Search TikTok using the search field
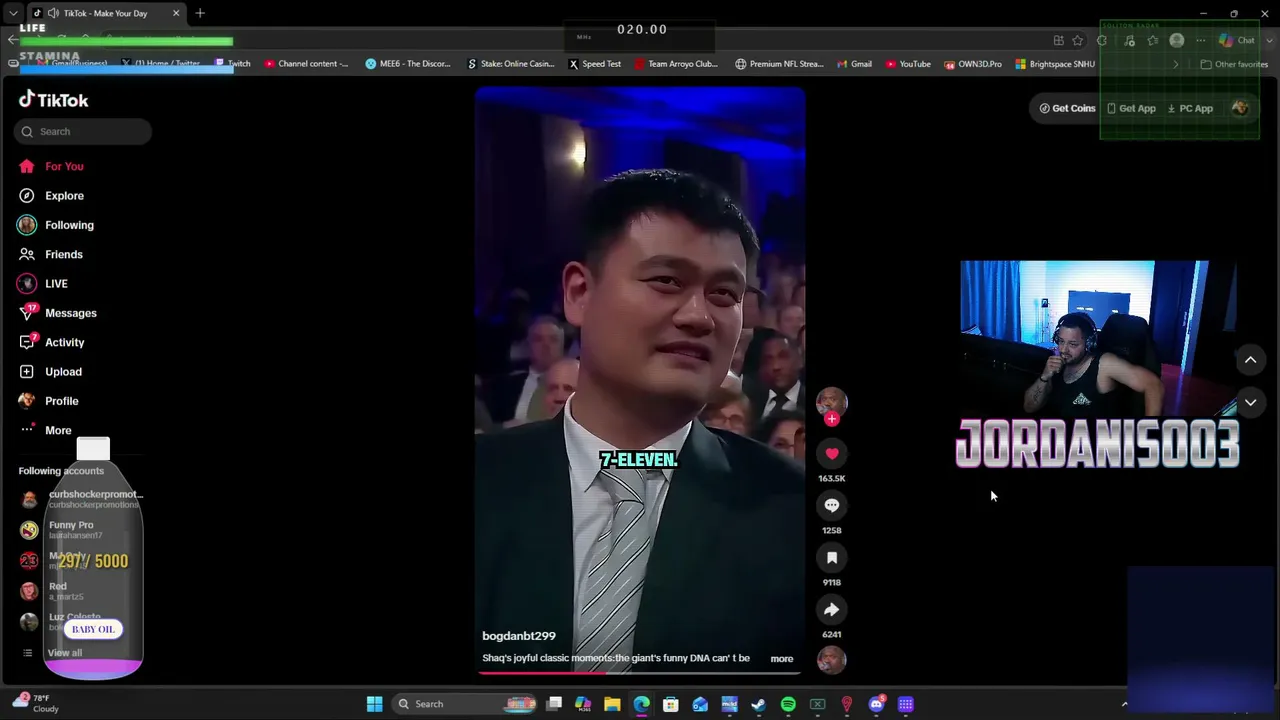This screenshot has height=720, width=1280. pyautogui.click(x=83, y=131)
